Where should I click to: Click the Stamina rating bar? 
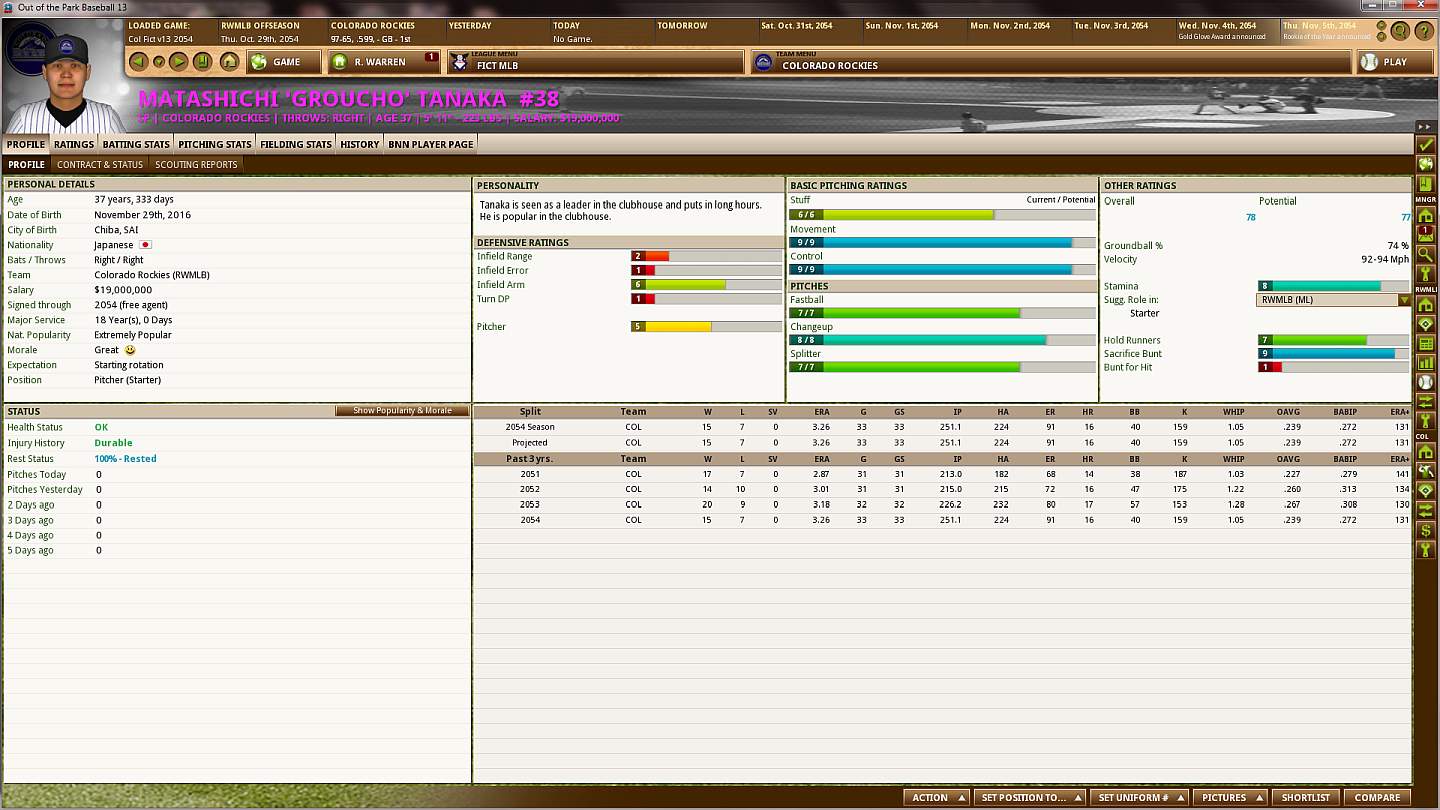click(x=1333, y=286)
